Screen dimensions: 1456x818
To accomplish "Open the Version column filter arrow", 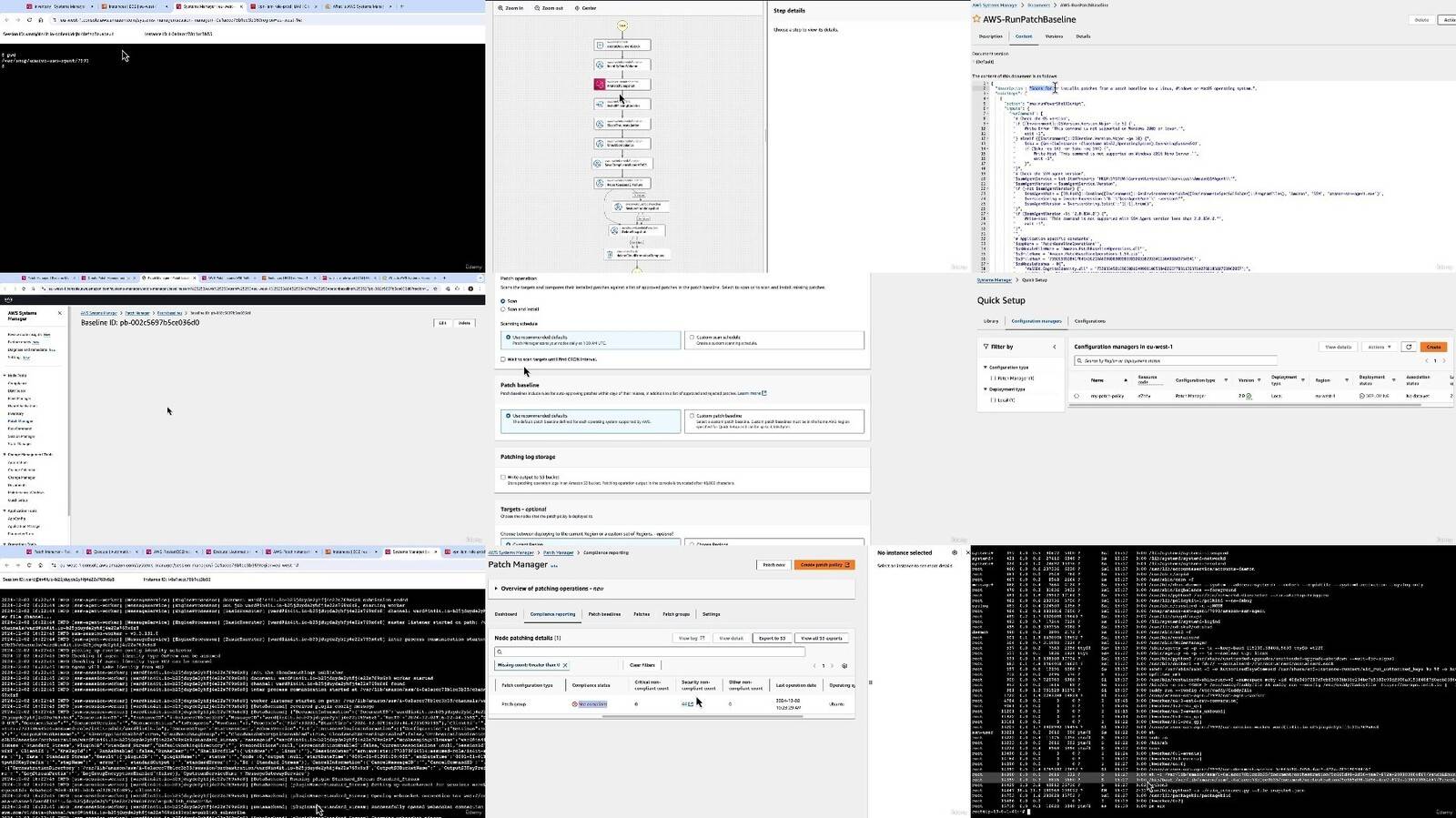I will [x=1259, y=380].
